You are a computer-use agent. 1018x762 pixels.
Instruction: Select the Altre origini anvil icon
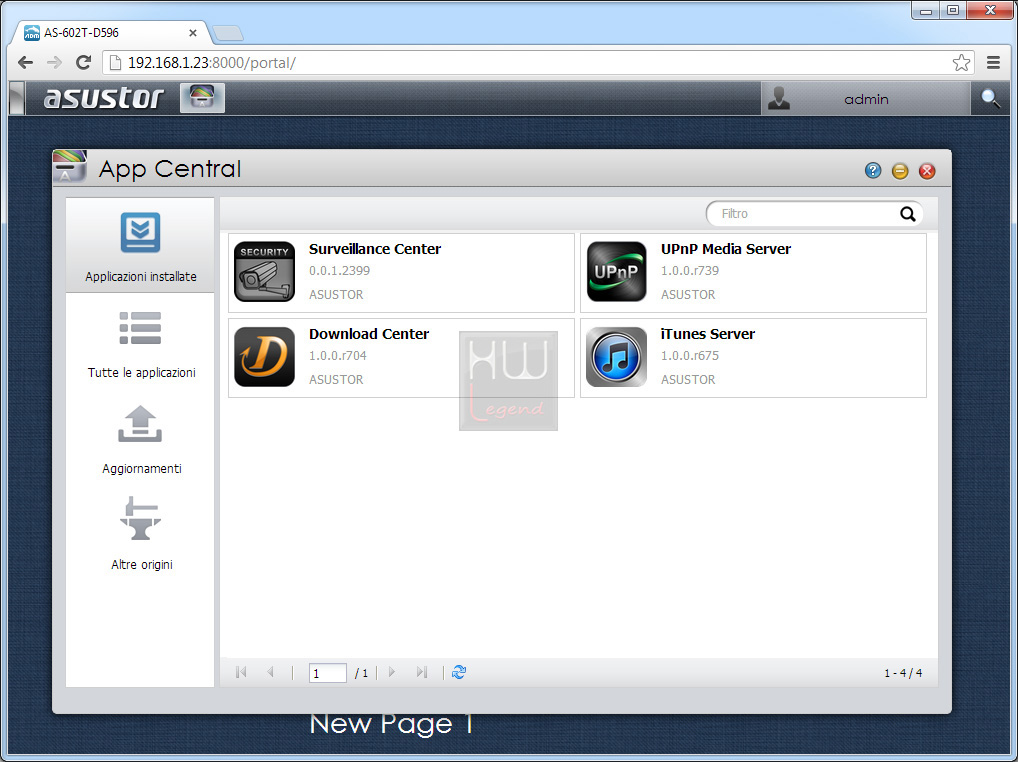coord(140,519)
